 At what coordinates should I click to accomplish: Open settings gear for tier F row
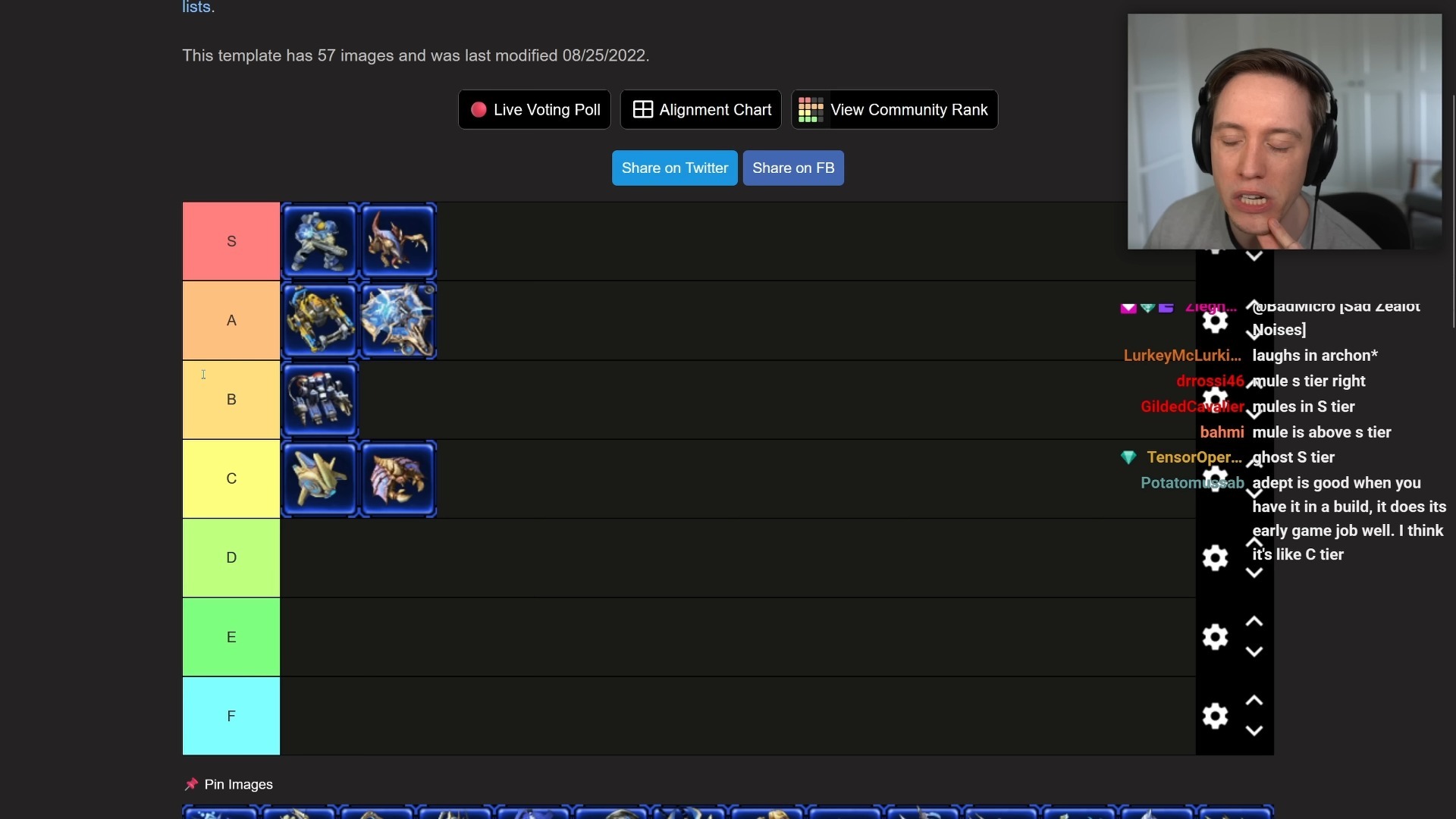1215,716
